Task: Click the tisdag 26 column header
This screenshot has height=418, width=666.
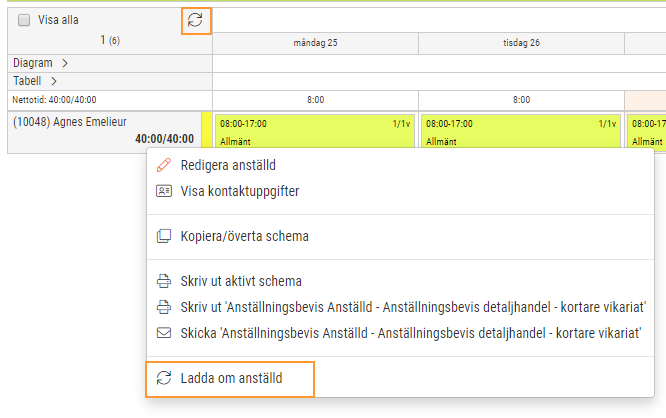Action: pyautogui.click(x=521, y=44)
